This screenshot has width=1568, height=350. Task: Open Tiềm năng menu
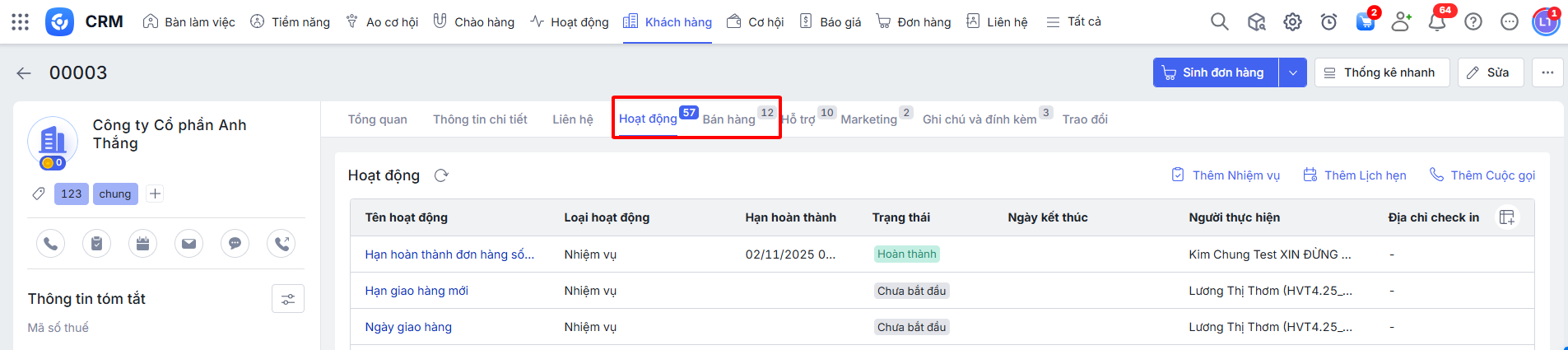[x=290, y=22]
